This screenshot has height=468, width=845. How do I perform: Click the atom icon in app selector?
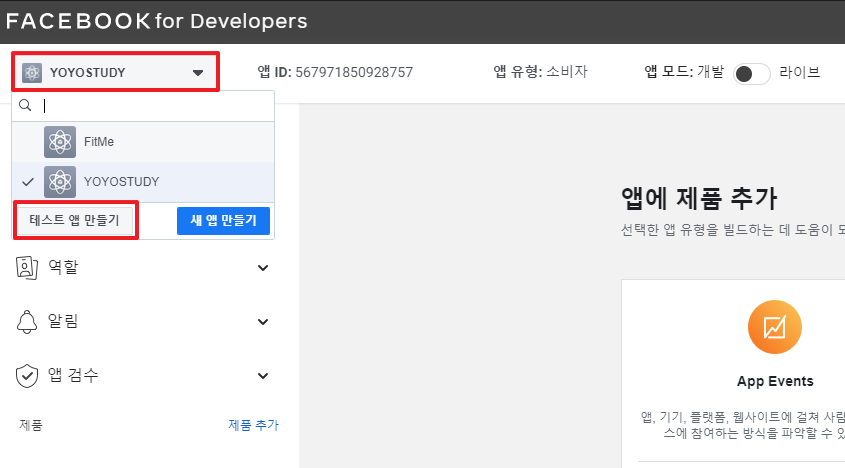(x=32, y=72)
